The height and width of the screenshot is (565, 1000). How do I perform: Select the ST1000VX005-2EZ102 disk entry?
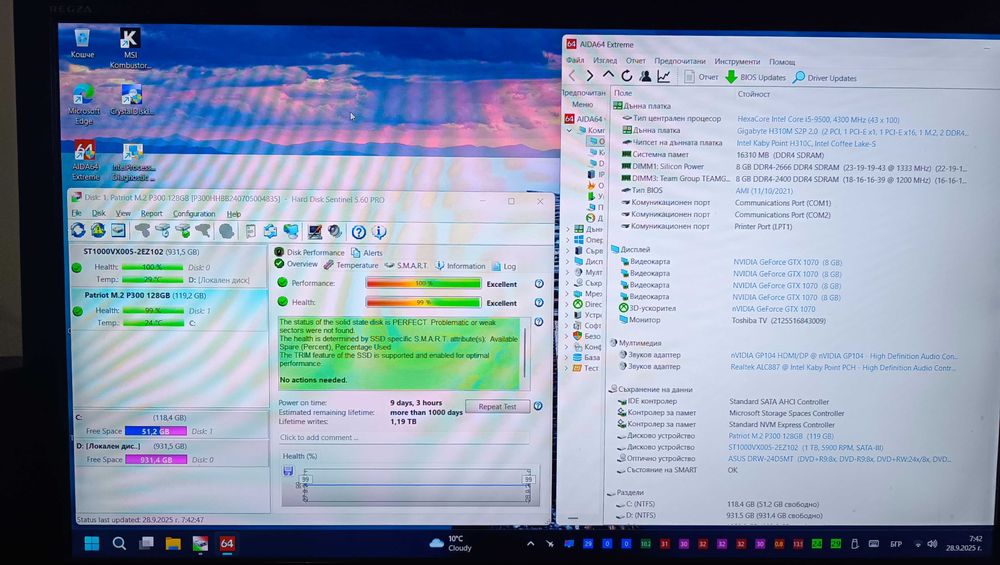[170, 265]
